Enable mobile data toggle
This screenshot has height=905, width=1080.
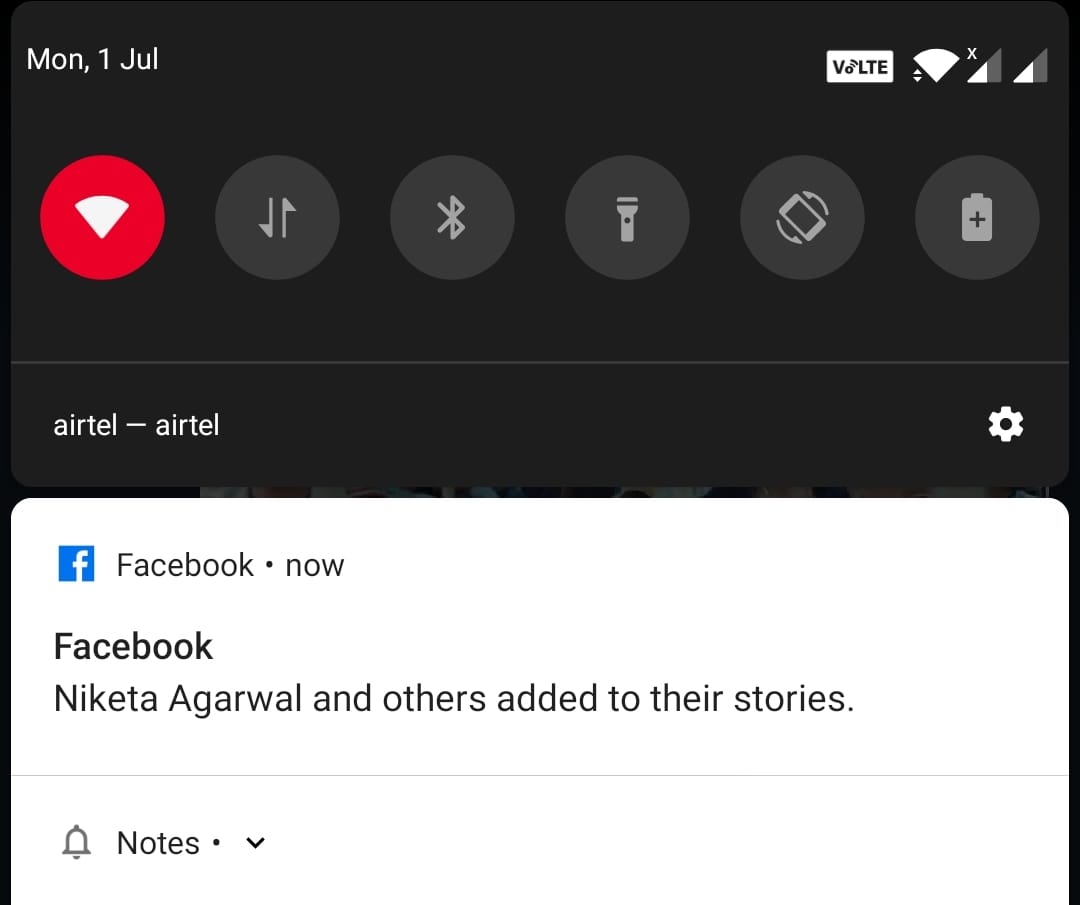[277, 217]
